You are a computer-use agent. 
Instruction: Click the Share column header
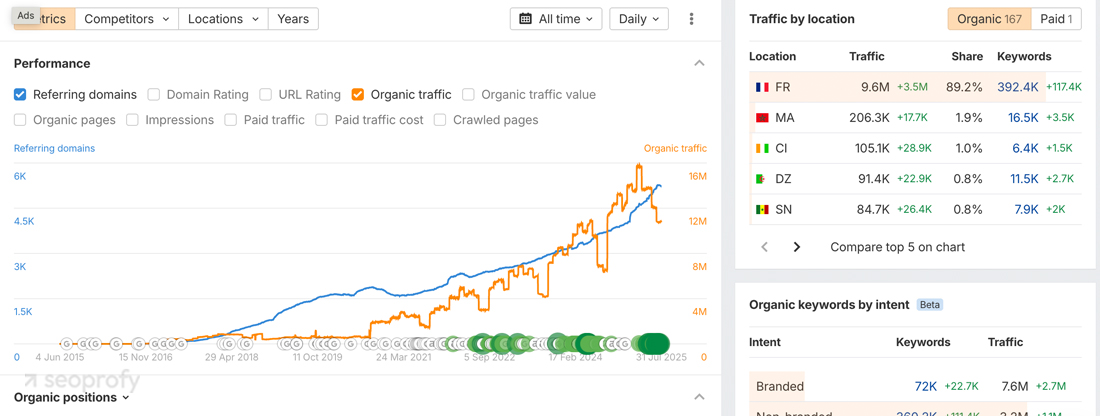click(967, 56)
